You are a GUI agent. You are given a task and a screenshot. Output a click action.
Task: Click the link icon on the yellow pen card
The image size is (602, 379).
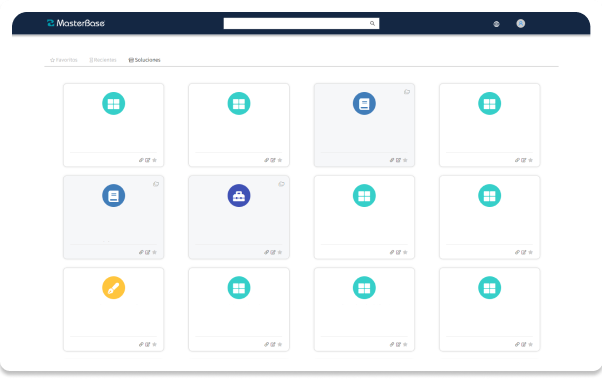click(141, 344)
